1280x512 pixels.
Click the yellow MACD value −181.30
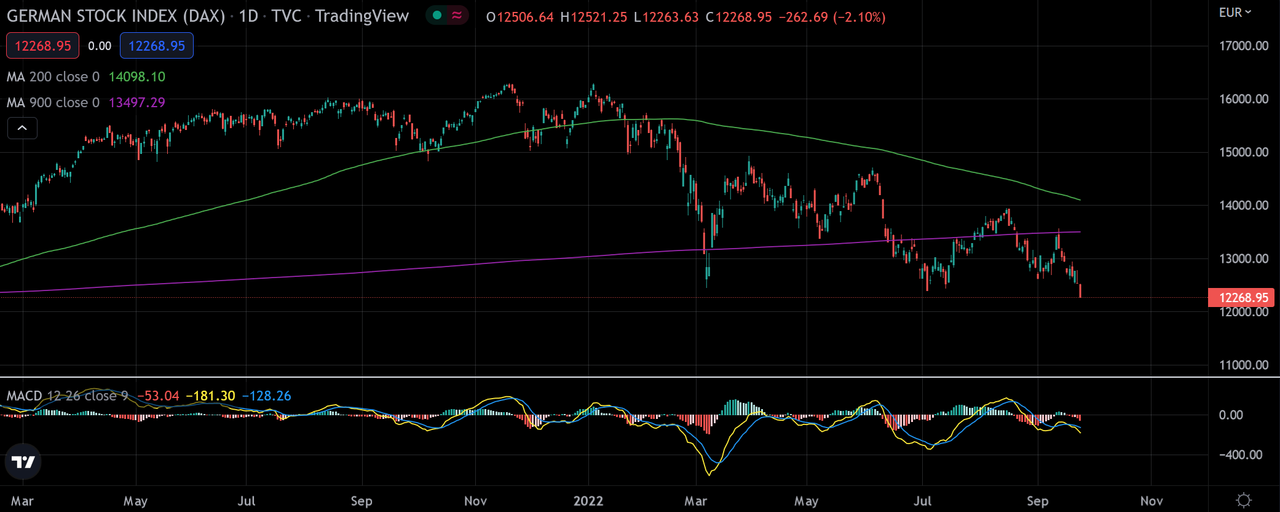211,396
